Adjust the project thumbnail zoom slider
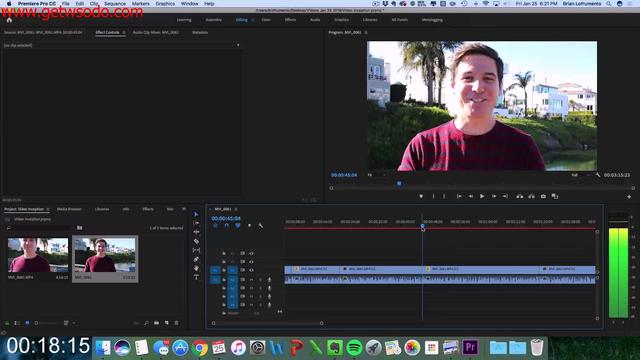Image resolution: width=640 pixels, height=360 pixels. tap(46, 323)
